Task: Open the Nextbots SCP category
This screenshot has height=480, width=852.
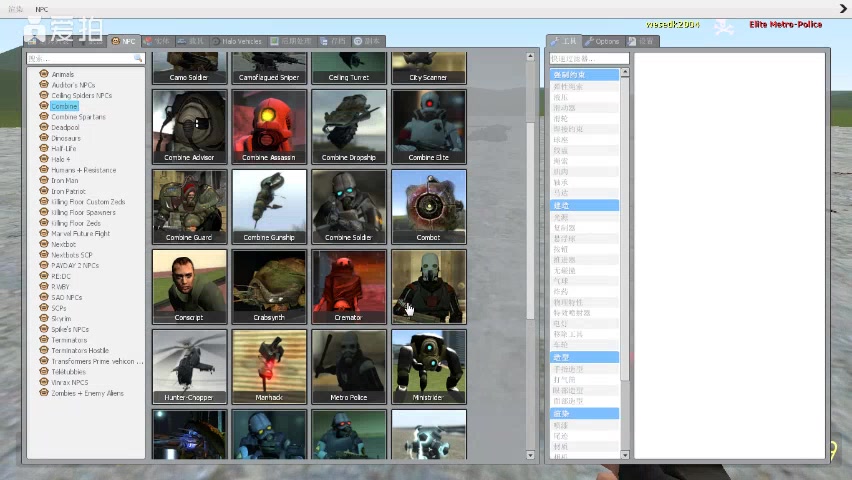Action: [x=71, y=255]
